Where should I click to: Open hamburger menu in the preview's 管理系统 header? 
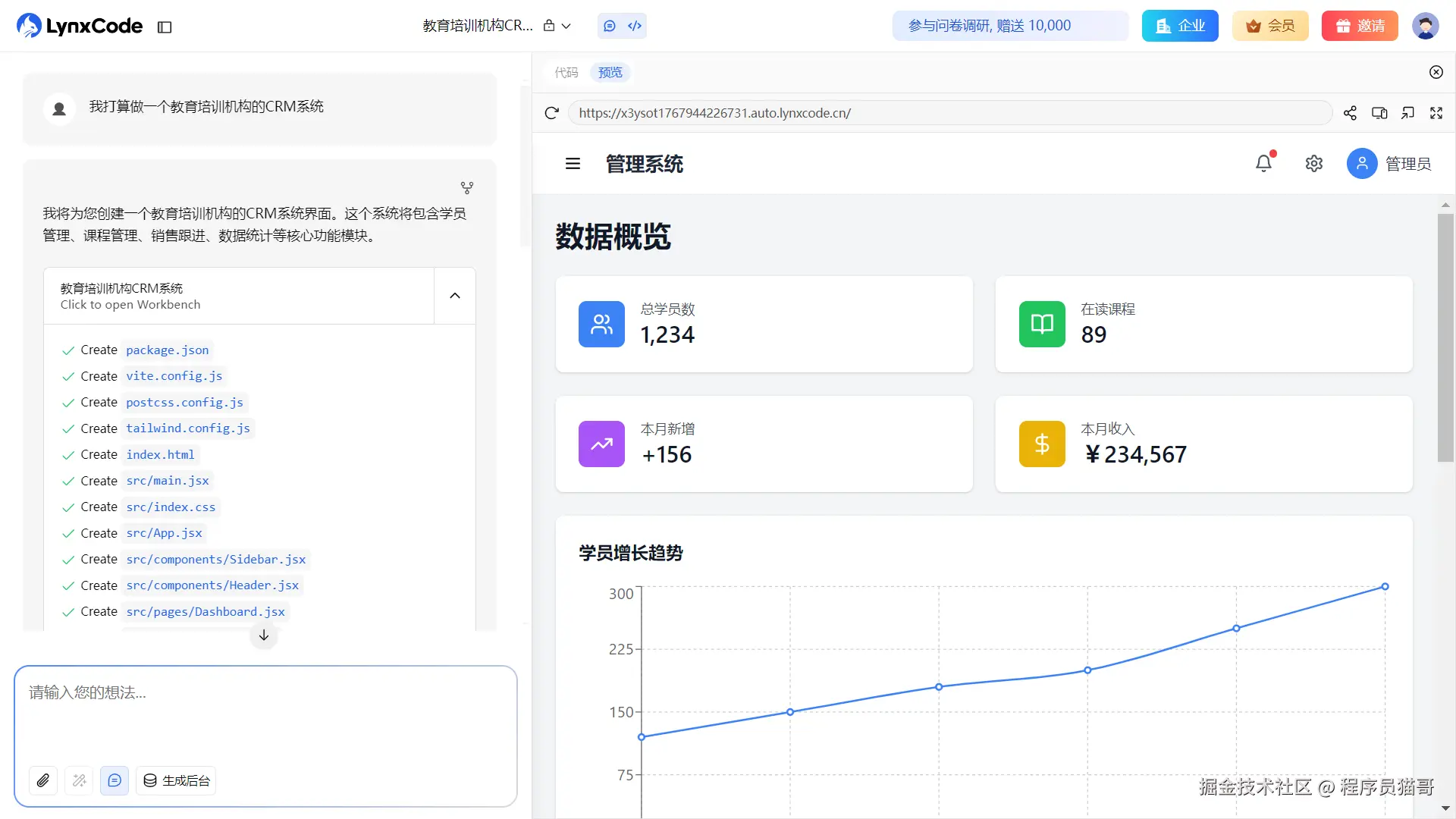573,164
